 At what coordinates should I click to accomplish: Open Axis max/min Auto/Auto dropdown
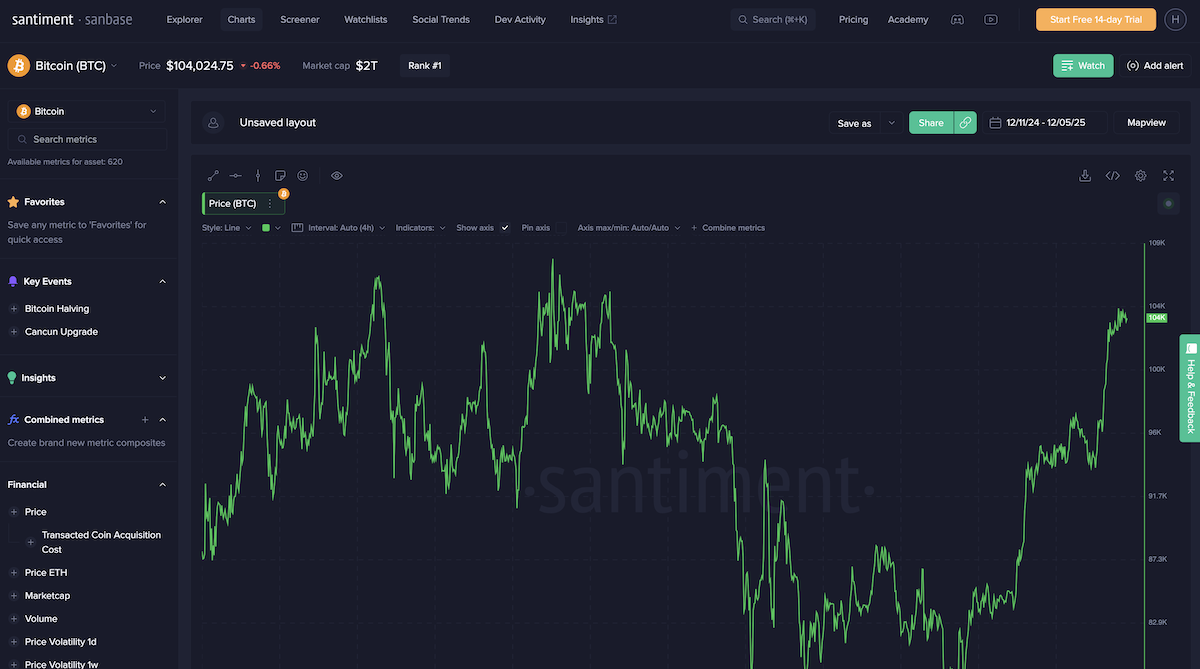tap(629, 228)
